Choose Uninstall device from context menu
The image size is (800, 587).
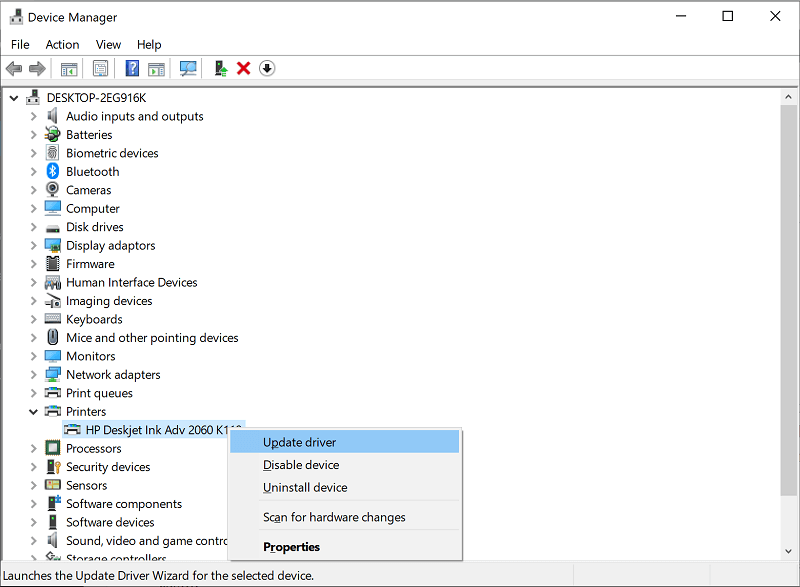click(x=344, y=487)
